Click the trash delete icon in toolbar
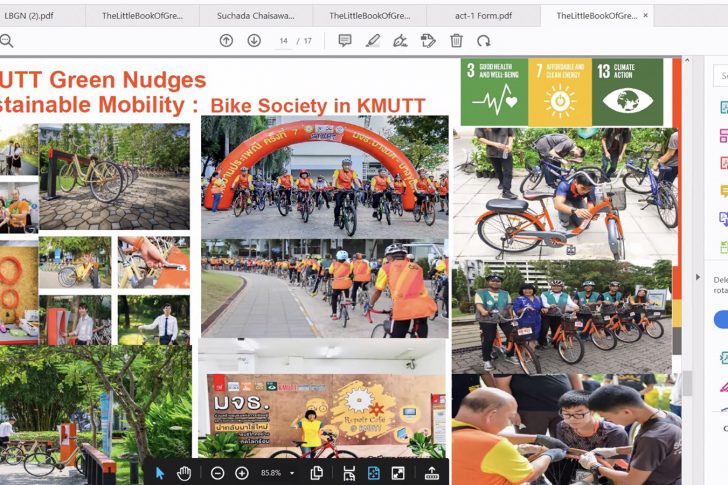The image size is (728, 485). point(456,40)
